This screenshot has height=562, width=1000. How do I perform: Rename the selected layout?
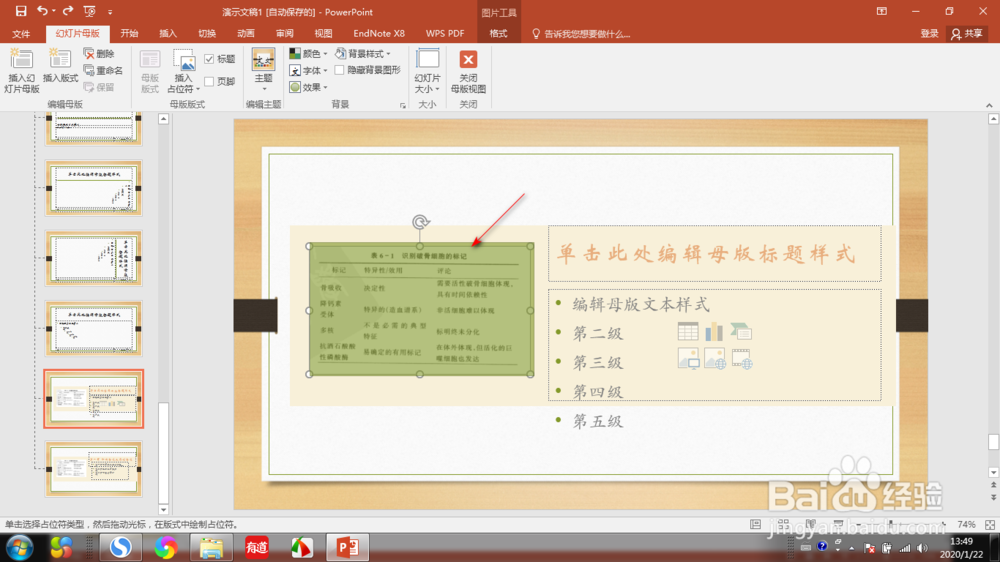point(103,70)
